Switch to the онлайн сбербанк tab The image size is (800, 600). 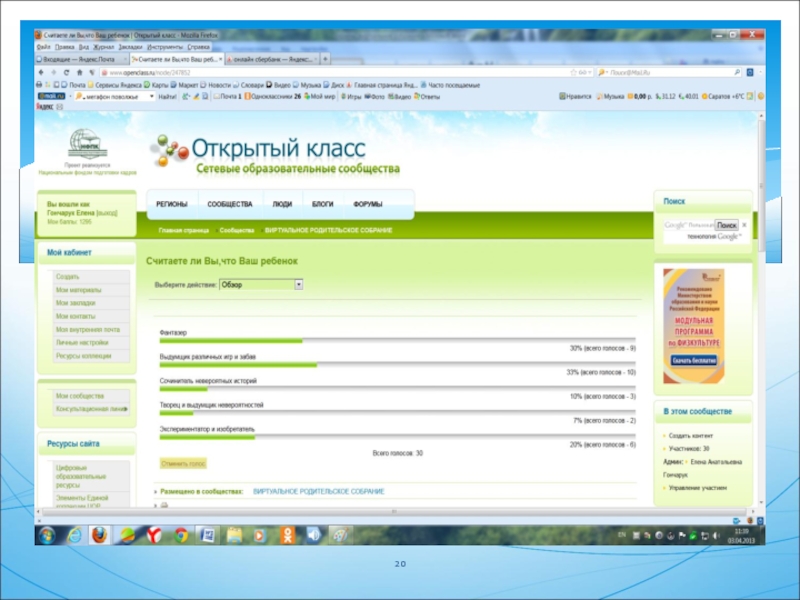pyautogui.click(x=271, y=59)
